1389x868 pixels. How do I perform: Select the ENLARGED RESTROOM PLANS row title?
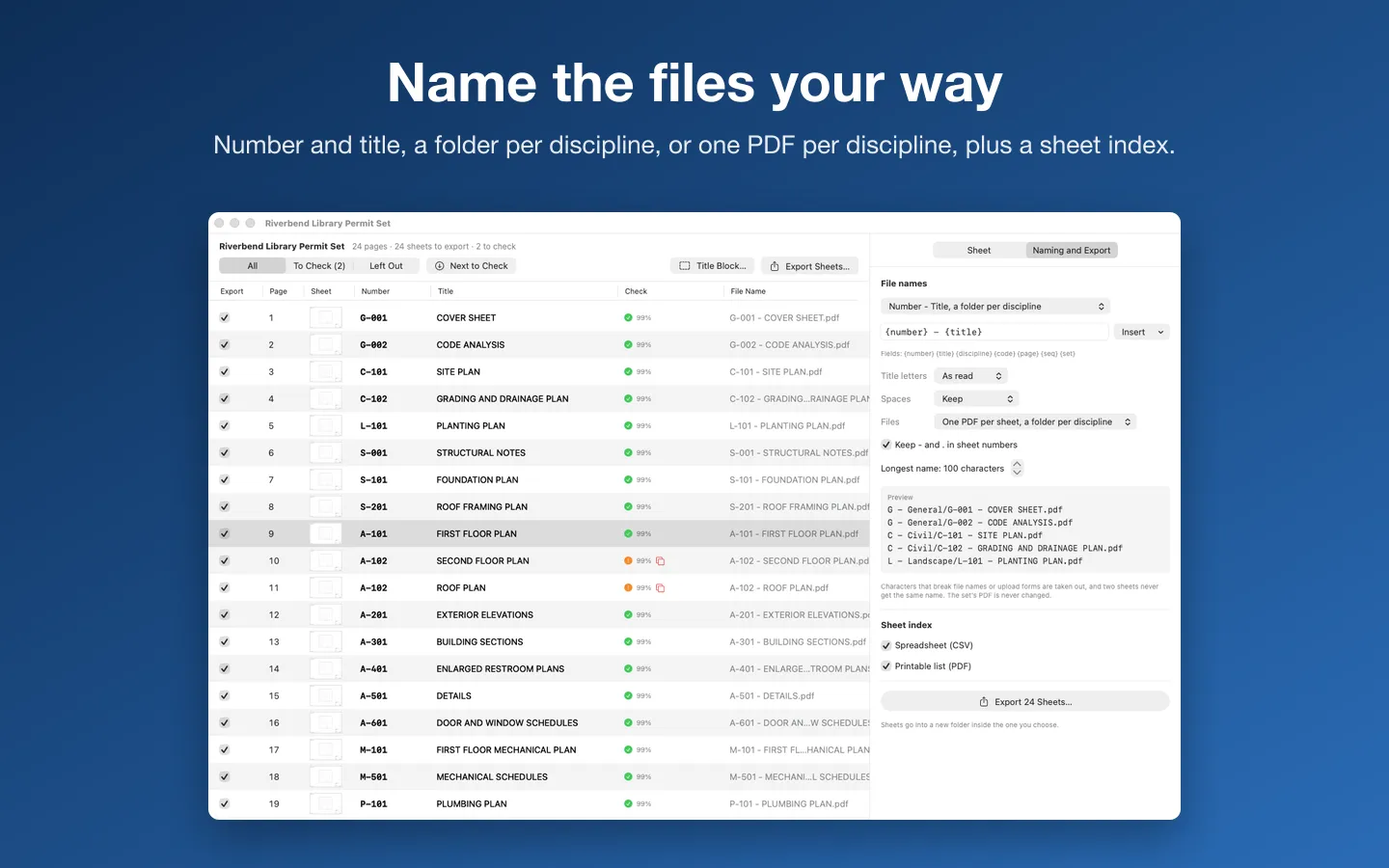tap(501, 668)
